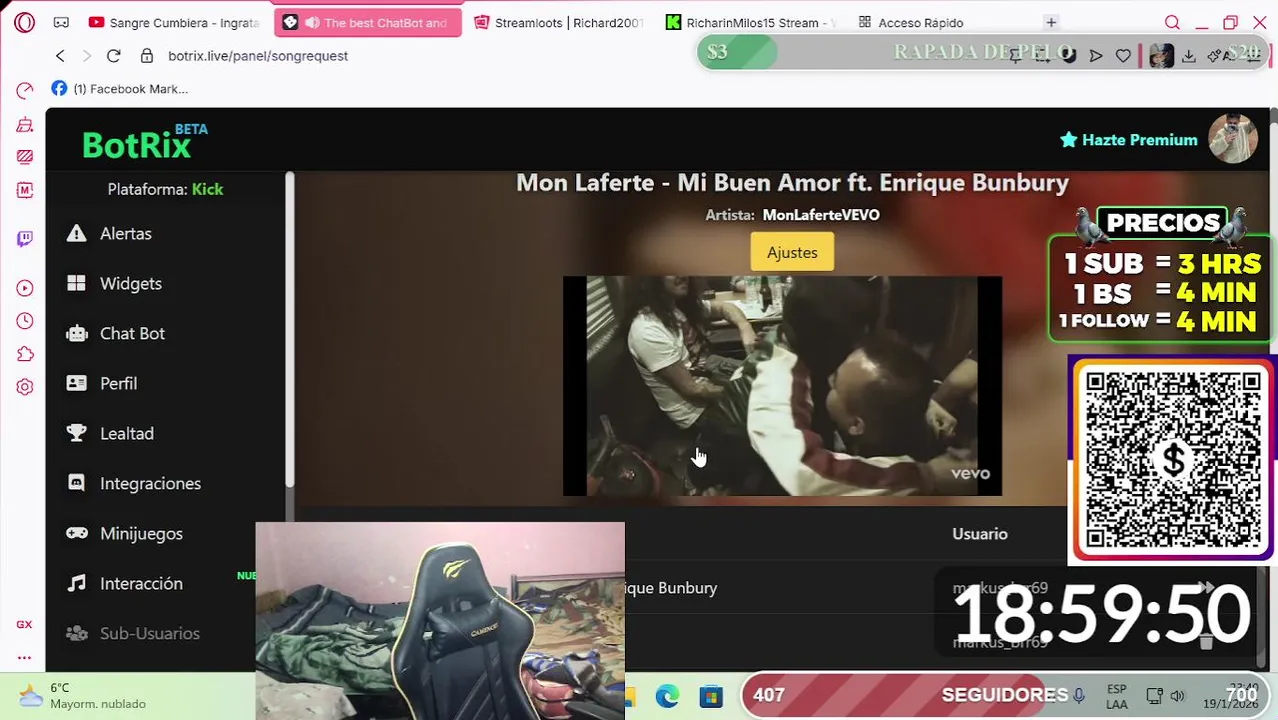The height and width of the screenshot is (720, 1278).
Task: Open Extensions cube icon in sidebar
Action: pos(25,354)
